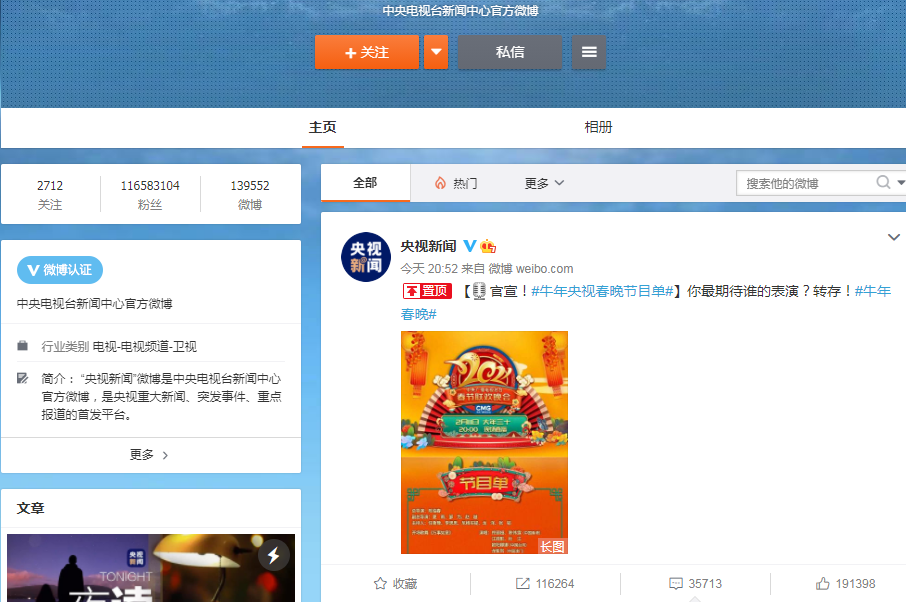This screenshot has height=602, width=906.
Task: Open comments via the comment bubble icon
Action: point(678,584)
